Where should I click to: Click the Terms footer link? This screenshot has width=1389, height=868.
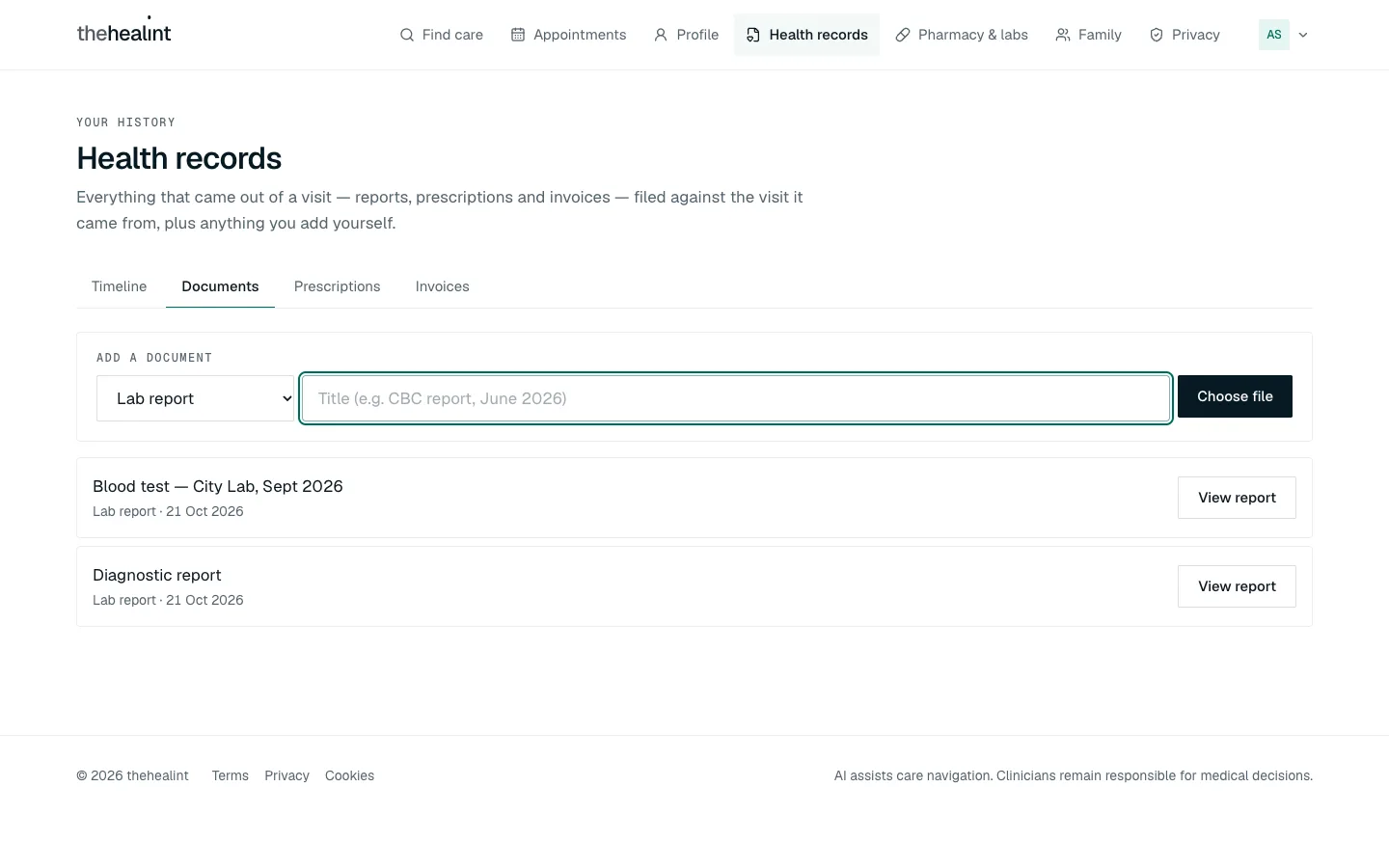click(231, 775)
